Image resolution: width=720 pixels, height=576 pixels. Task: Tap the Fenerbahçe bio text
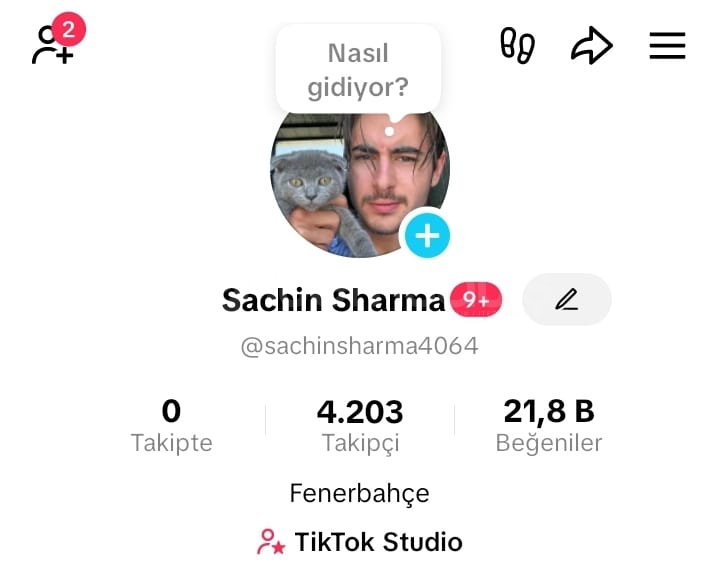coord(360,494)
